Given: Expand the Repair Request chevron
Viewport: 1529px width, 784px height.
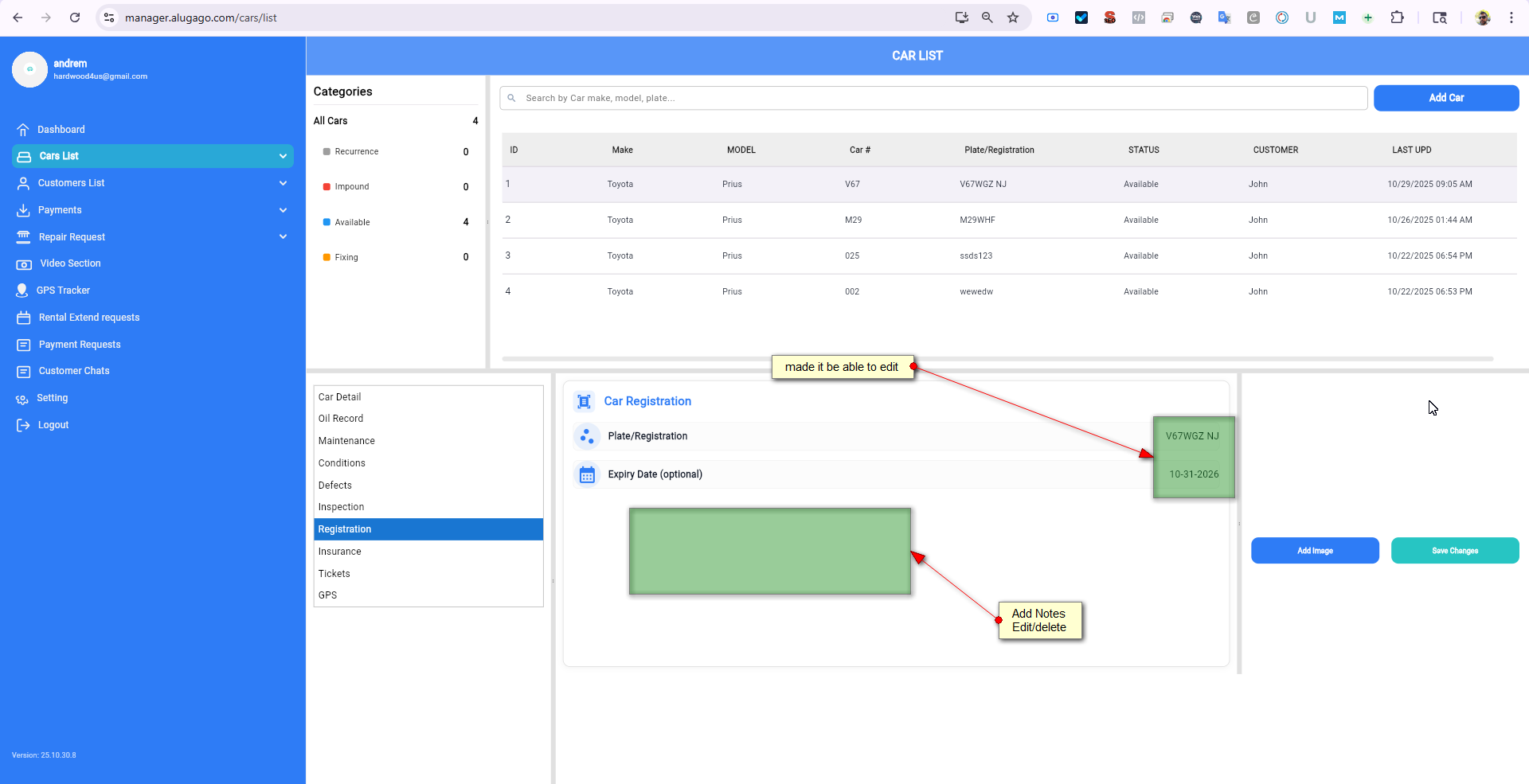Looking at the screenshot, I should (283, 236).
